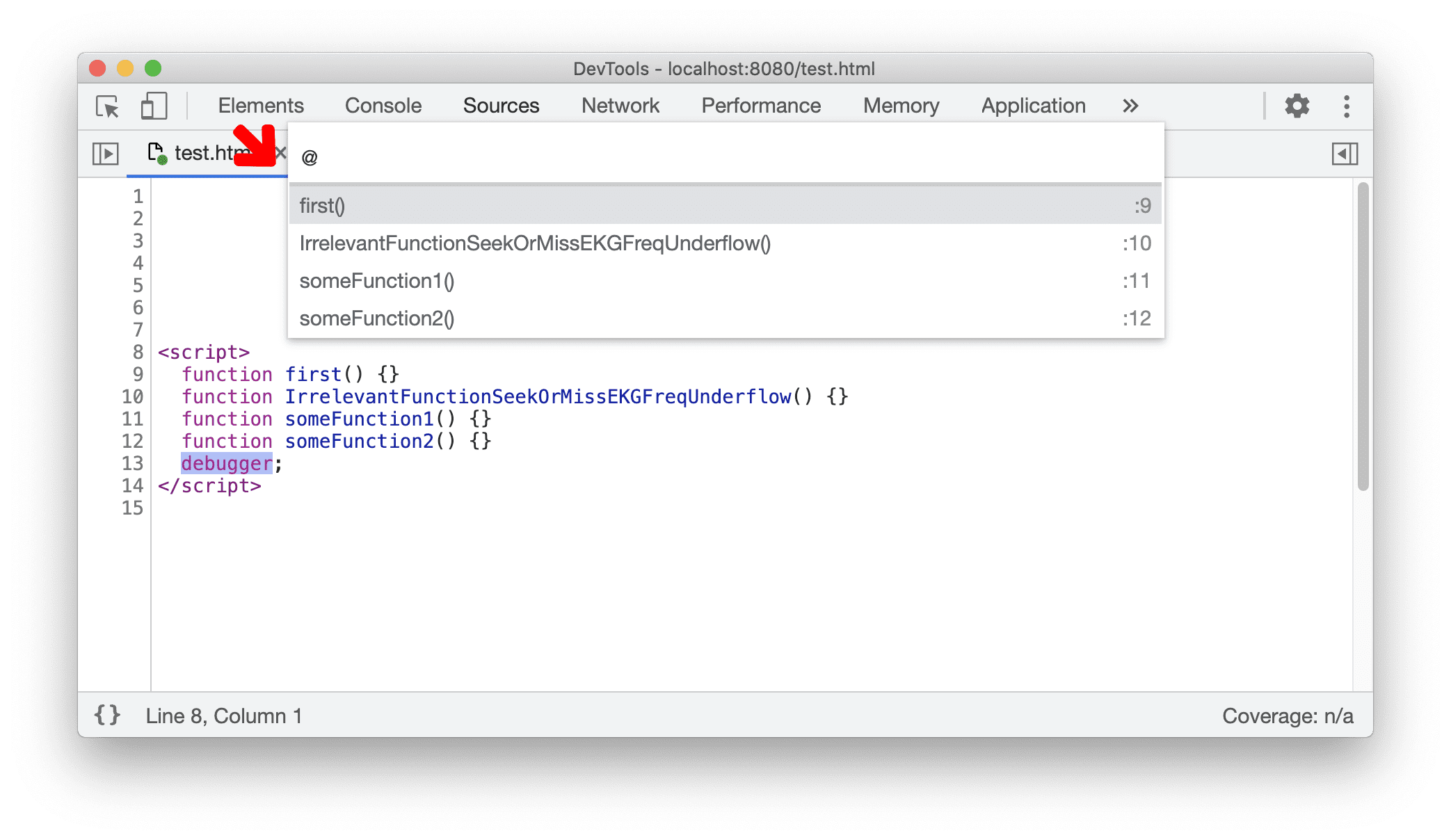Click the pretty-print {} icon in status bar
The image size is (1451, 840).
pyautogui.click(x=107, y=715)
